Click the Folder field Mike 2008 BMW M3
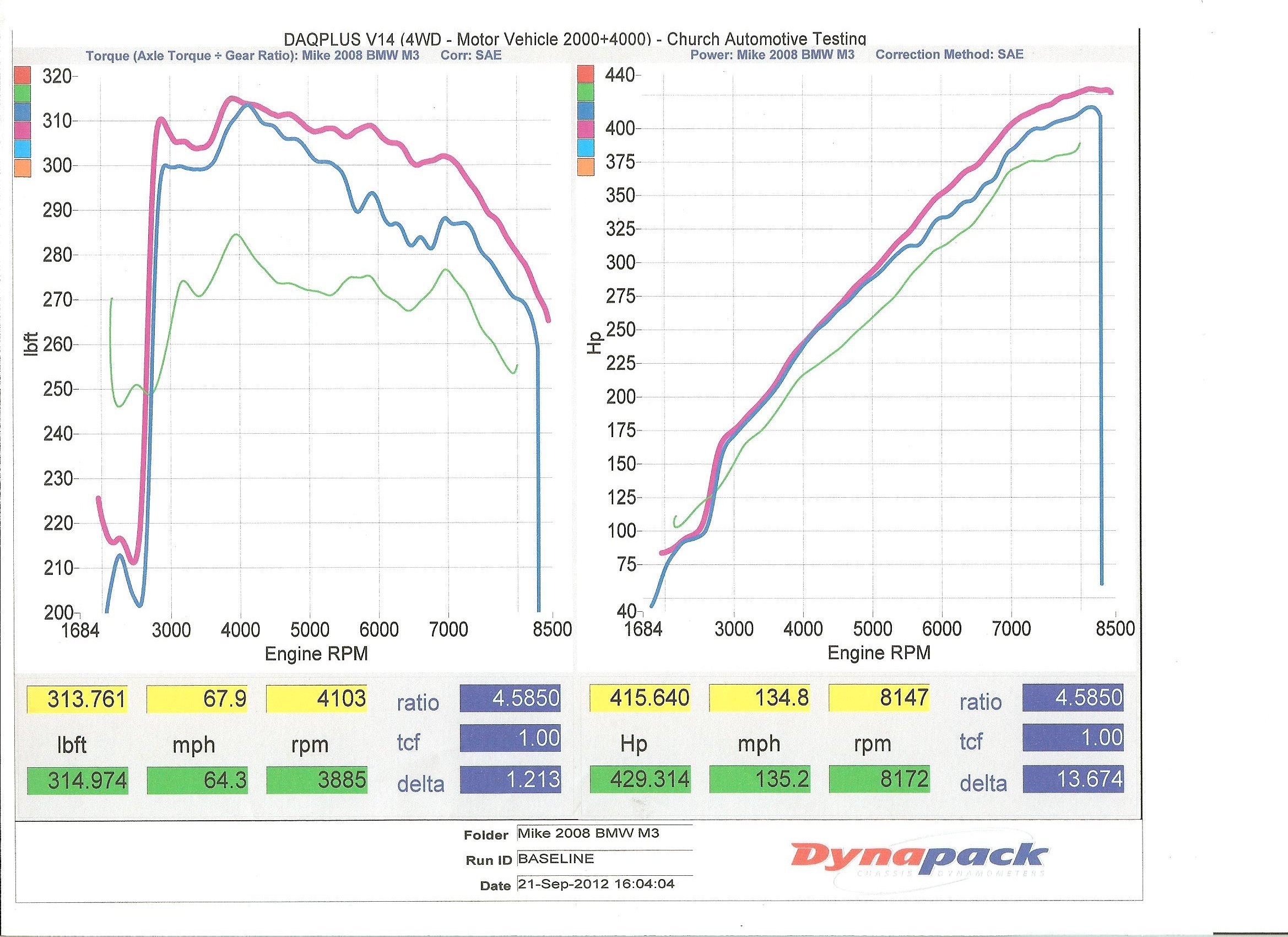1288x937 pixels. click(604, 833)
